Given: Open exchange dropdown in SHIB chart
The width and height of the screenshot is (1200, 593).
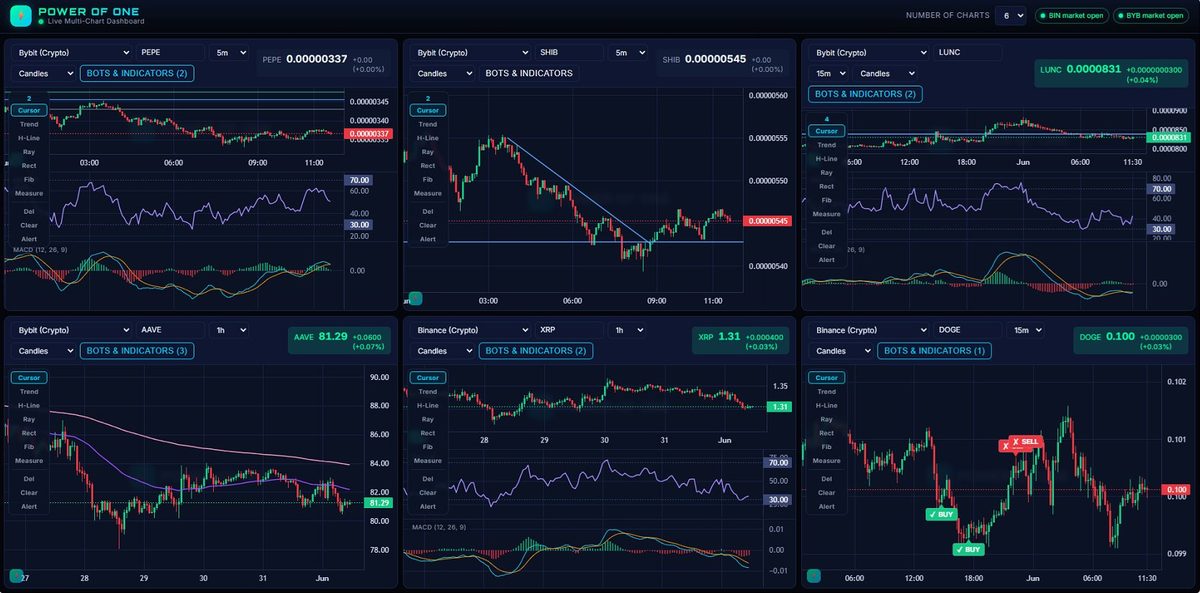Looking at the screenshot, I should tap(471, 52).
